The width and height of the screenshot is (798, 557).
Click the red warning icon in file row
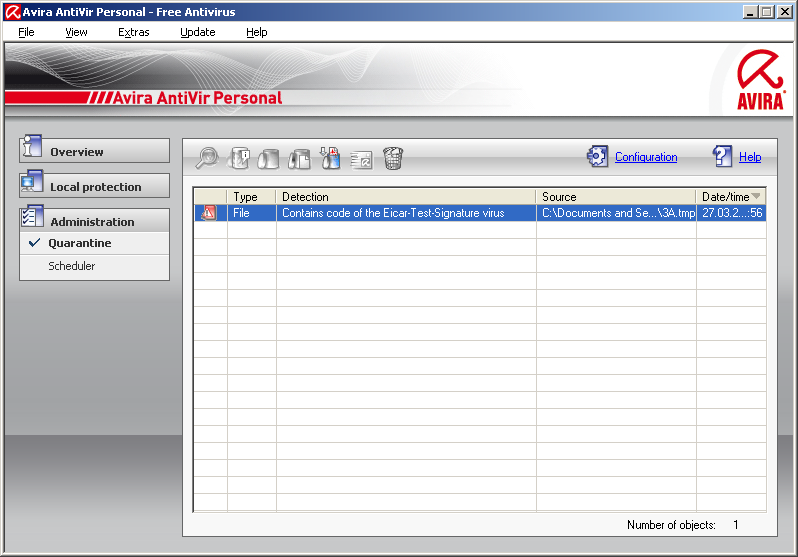tap(209, 213)
